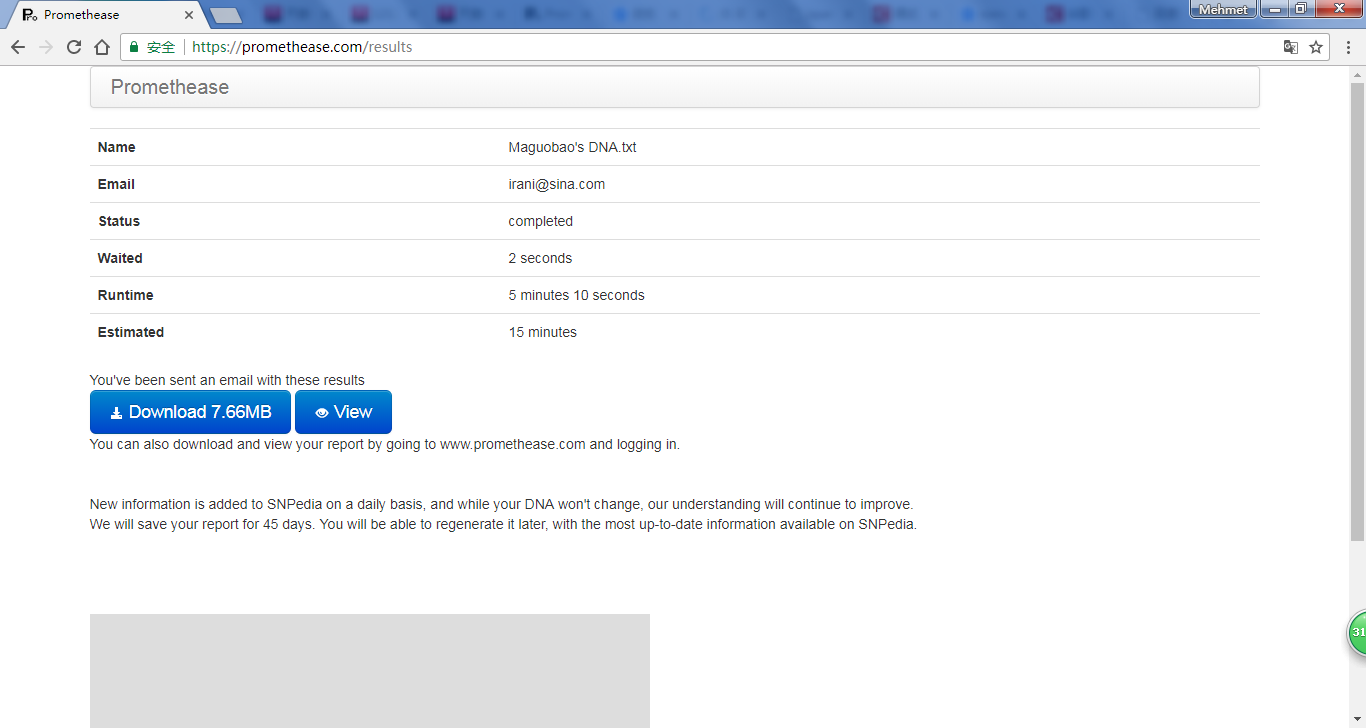Click the email irani@sina.com
Screen dimensions: 1366x728
click(x=556, y=184)
